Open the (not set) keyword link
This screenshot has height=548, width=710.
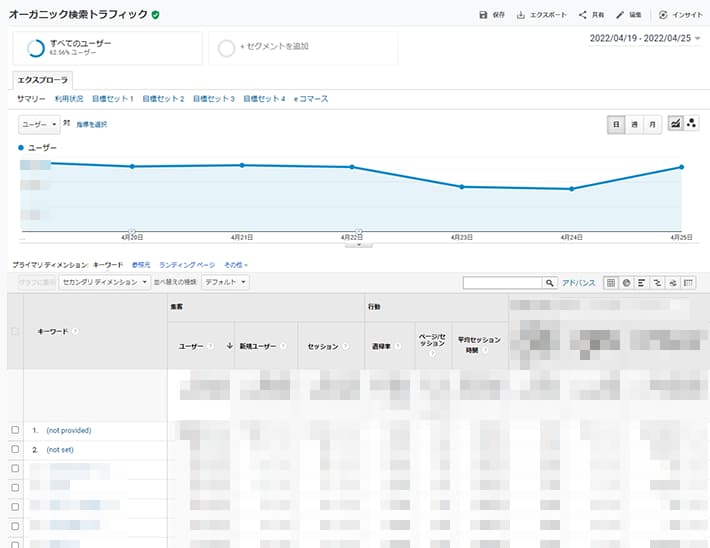(60, 450)
